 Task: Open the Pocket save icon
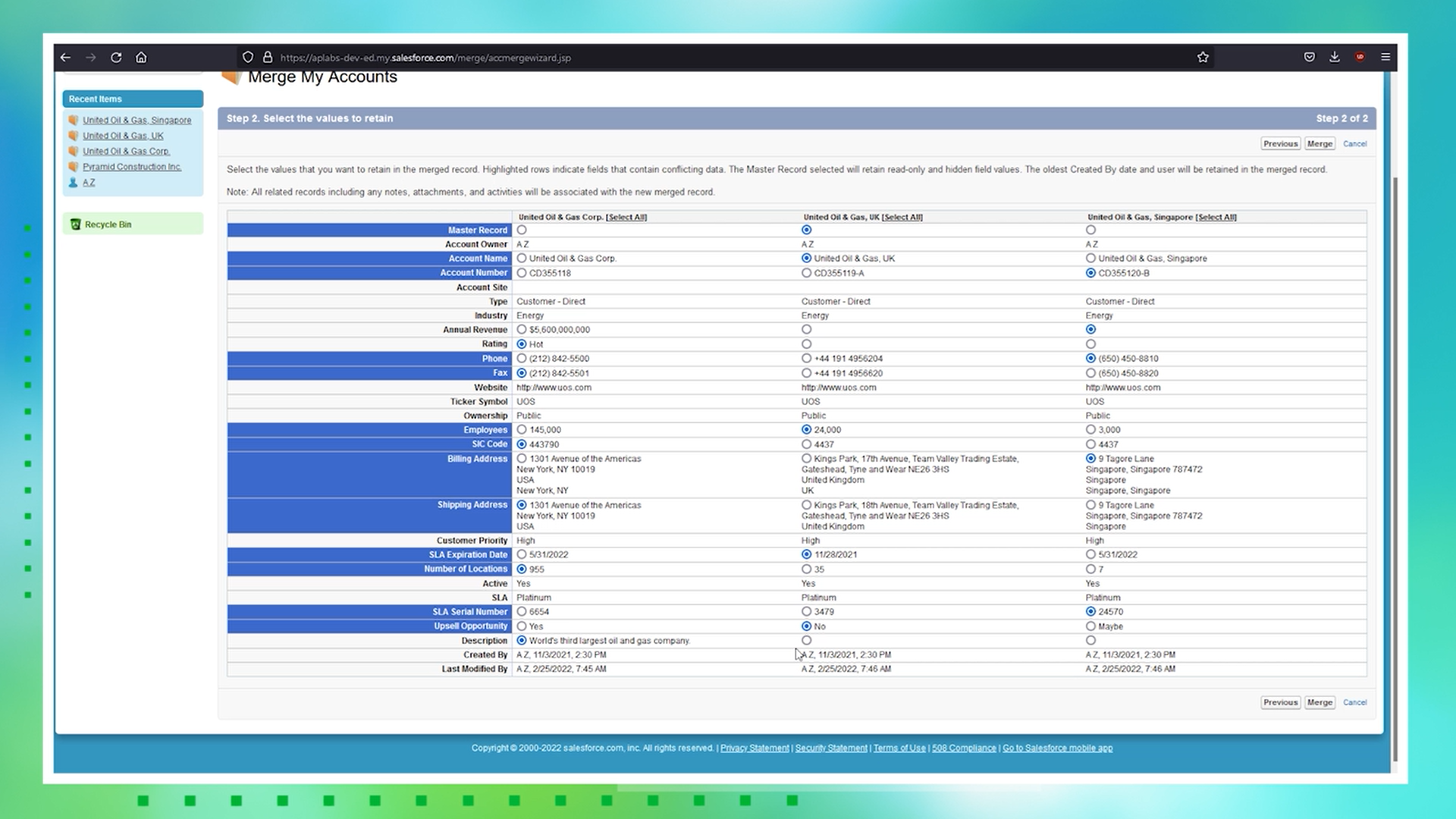click(x=1310, y=58)
